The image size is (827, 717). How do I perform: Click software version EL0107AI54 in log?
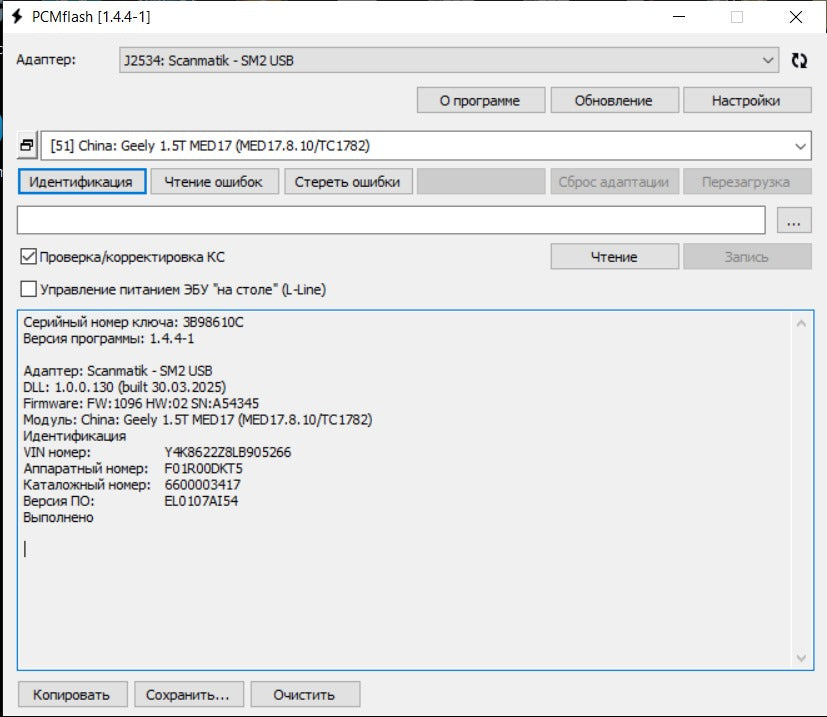[x=201, y=501]
